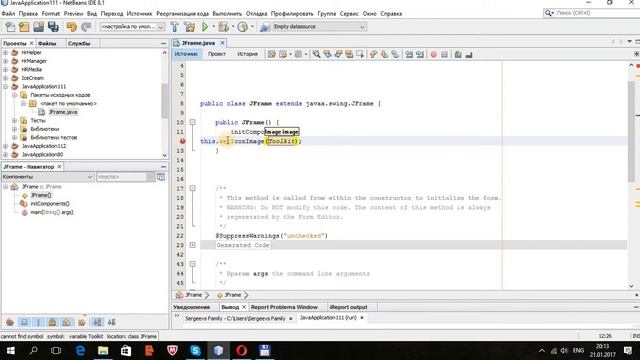Open the Компоненты dropdown in Navigator

click(48, 177)
